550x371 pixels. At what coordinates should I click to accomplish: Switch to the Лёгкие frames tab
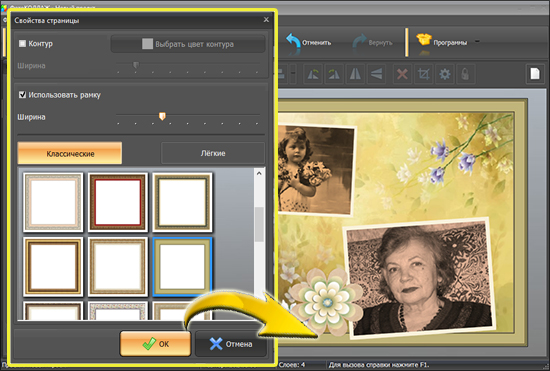pyautogui.click(x=213, y=153)
